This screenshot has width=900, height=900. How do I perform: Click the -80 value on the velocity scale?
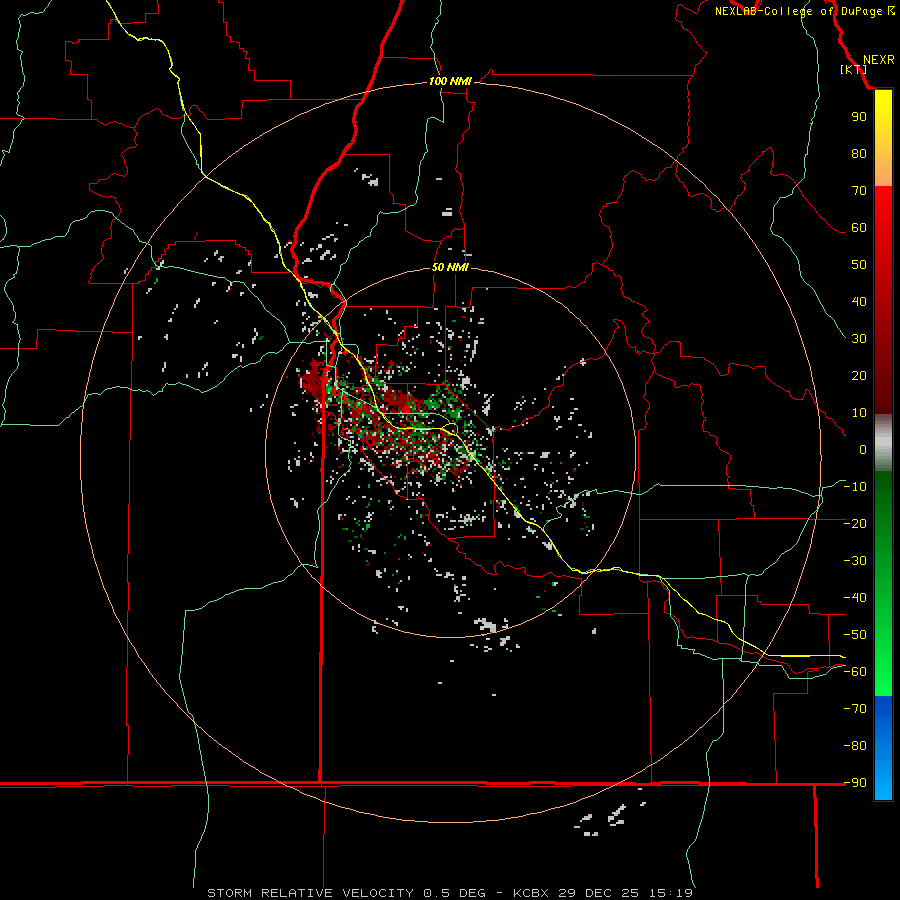coord(855,746)
